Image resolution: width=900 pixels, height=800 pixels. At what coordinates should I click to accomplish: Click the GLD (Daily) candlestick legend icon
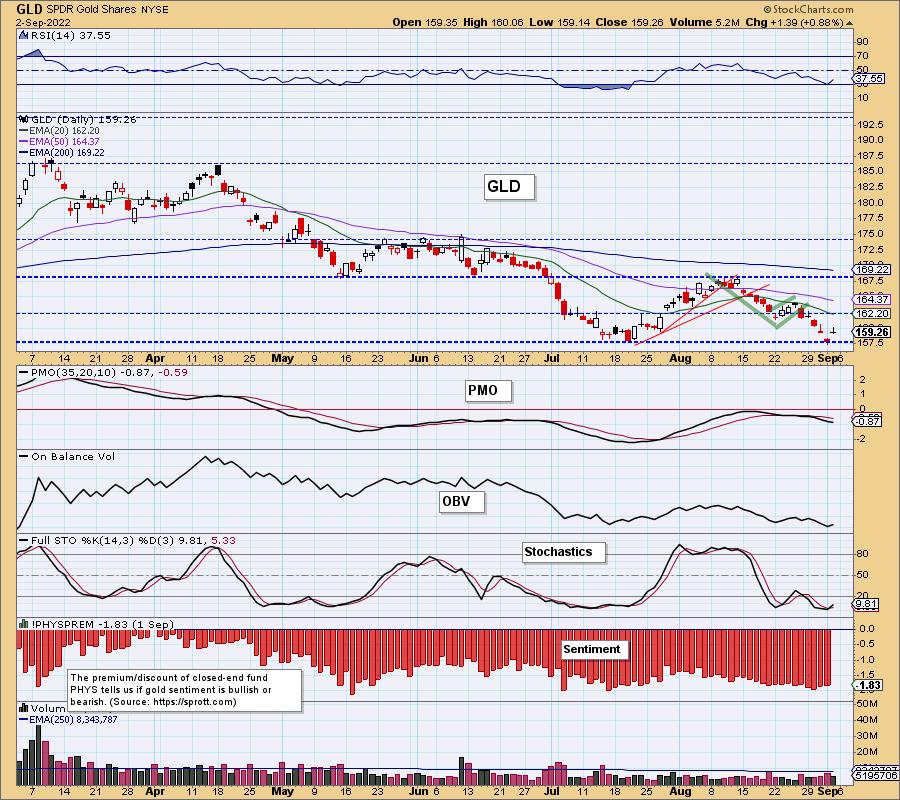[x=24, y=119]
